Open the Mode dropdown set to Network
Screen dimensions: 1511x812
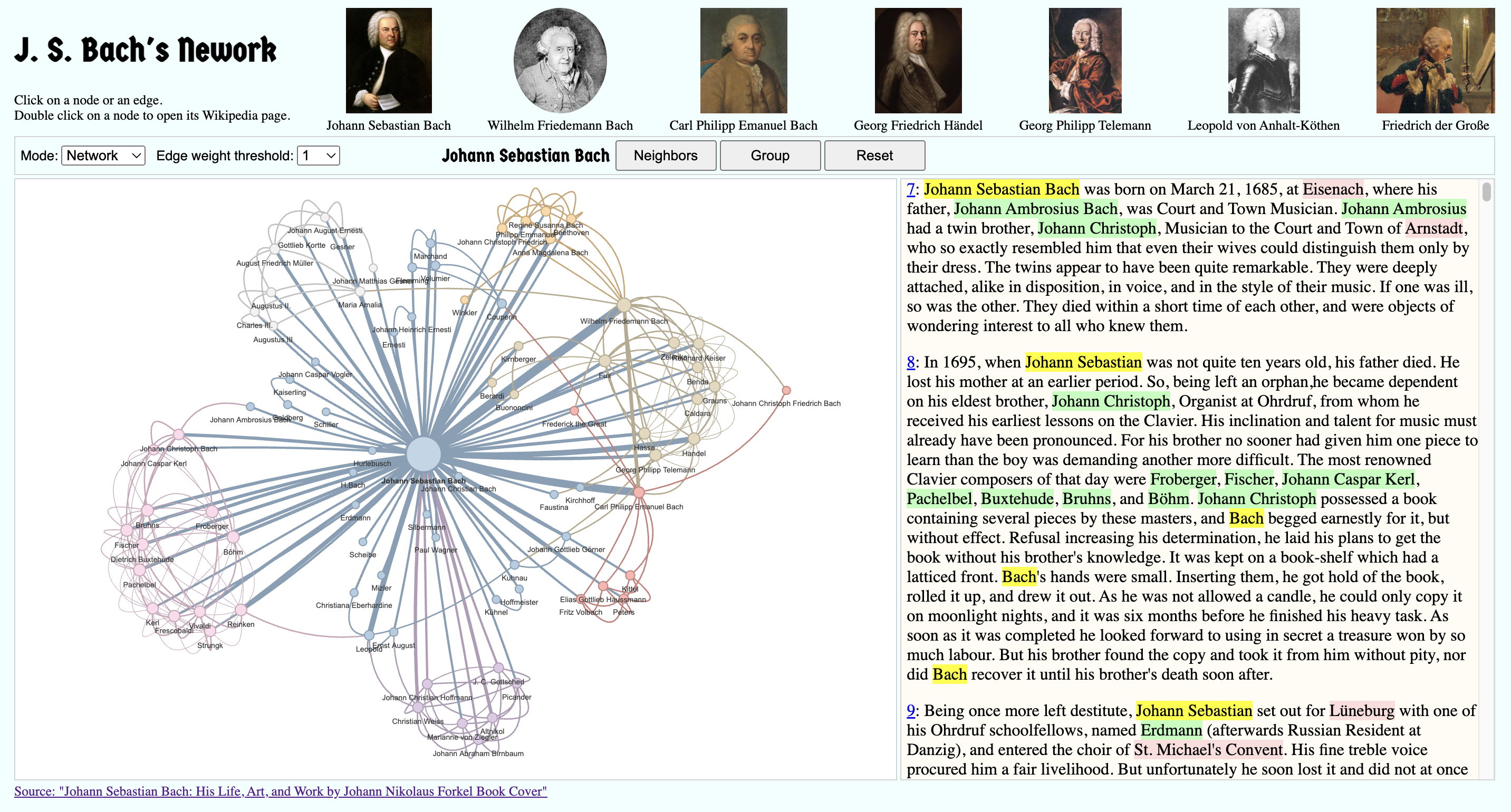tap(103, 156)
